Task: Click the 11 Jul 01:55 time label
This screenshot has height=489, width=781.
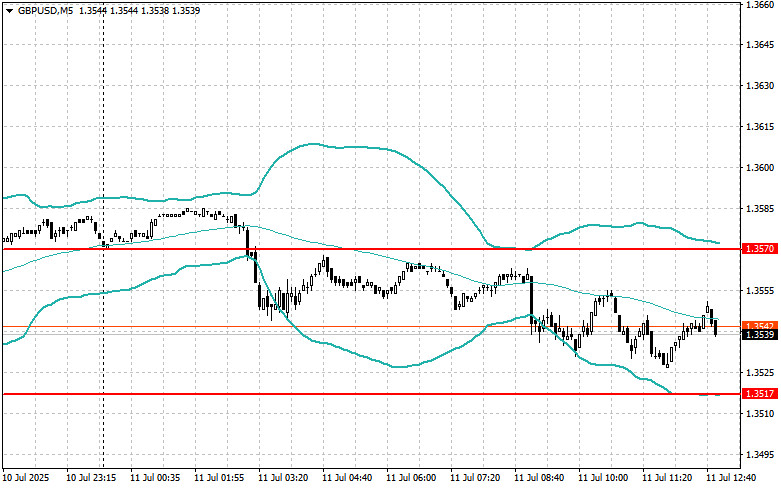Action: 219,478
